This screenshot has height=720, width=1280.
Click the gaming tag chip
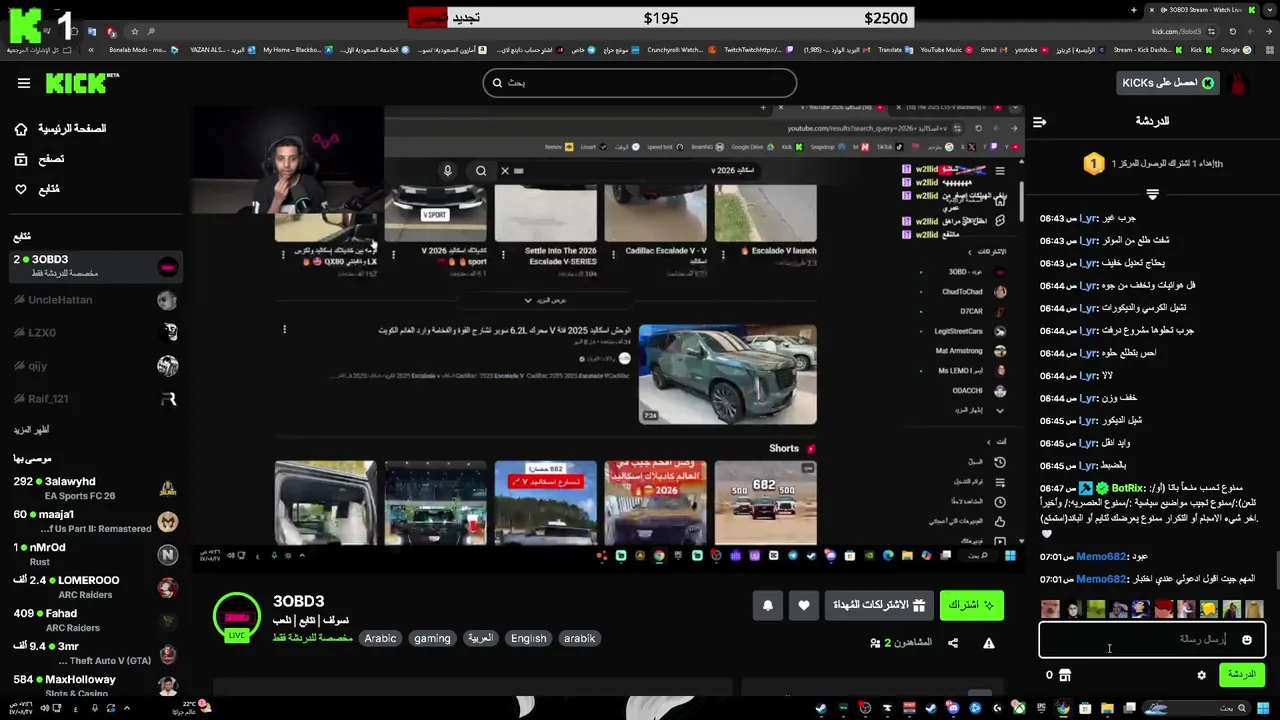pos(432,638)
